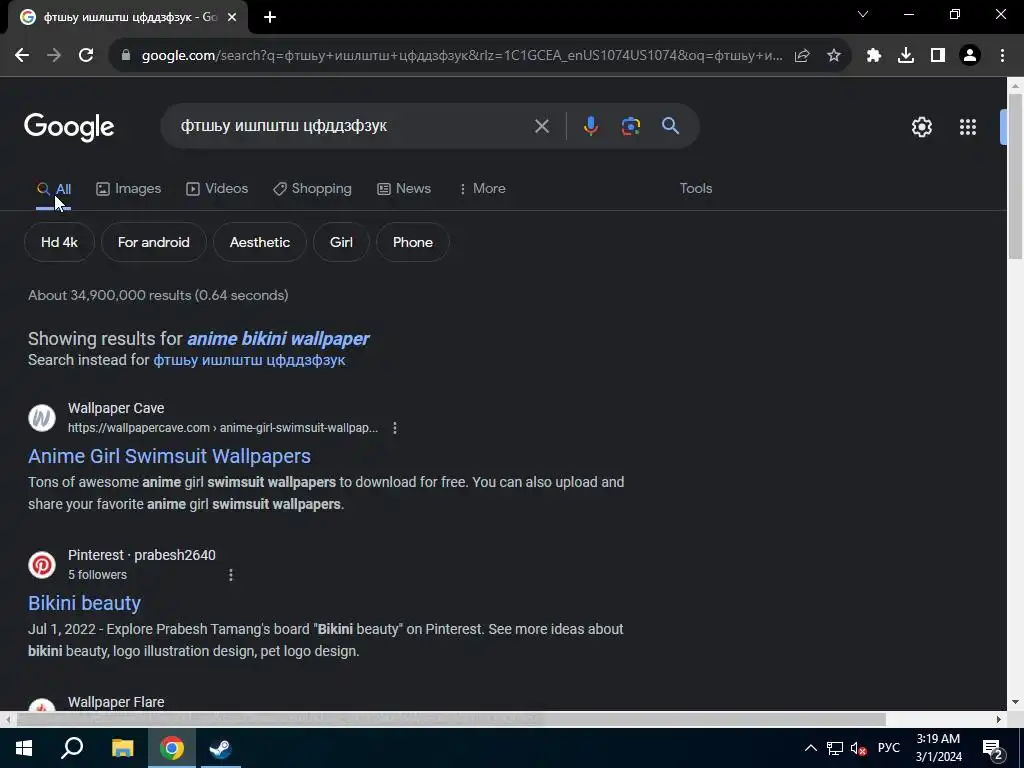Image resolution: width=1024 pixels, height=768 pixels.
Task: Open Anime Girl Swimsuit Wallpapers result
Action: pyautogui.click(x=169, y=456)
